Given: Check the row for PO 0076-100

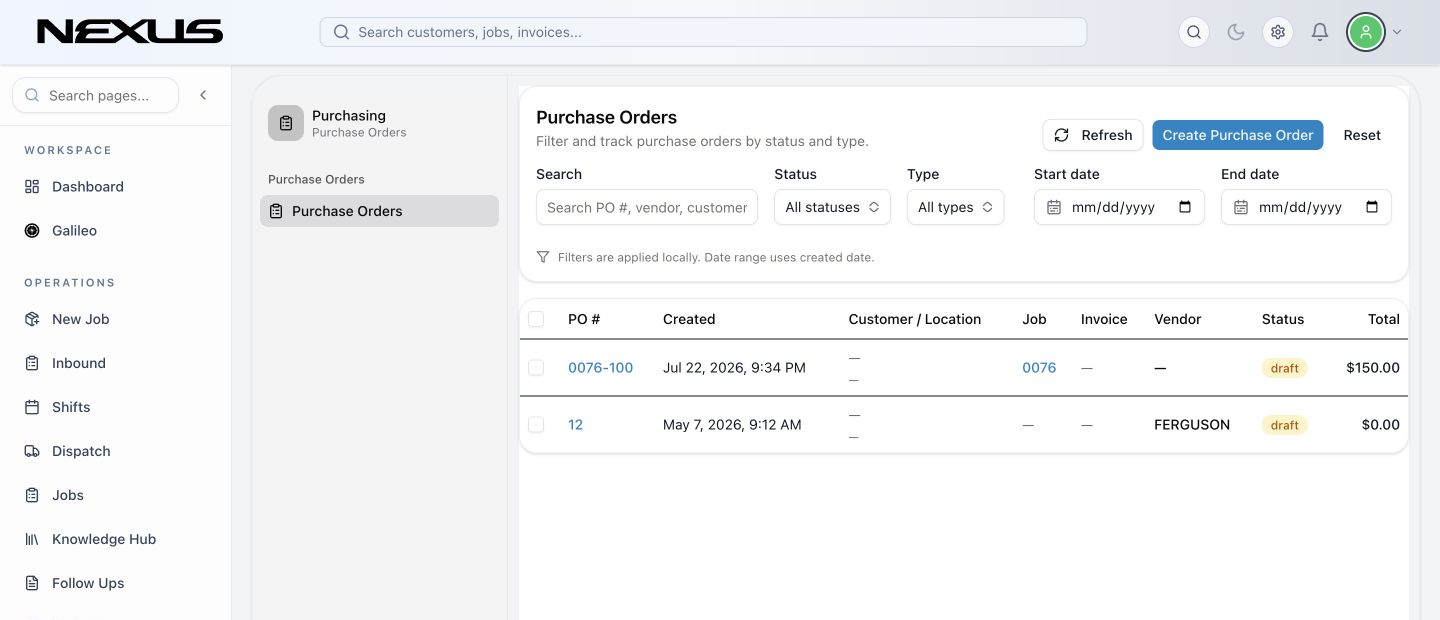Looking at the screenshot, I should point(536,368).
